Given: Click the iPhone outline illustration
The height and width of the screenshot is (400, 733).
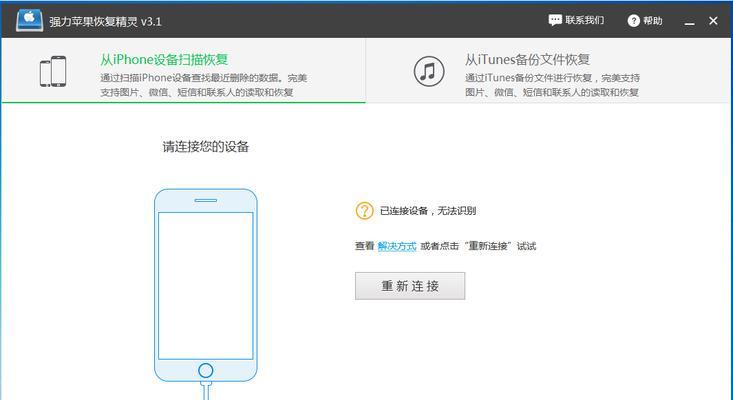Looking at the screenshot, I should pos(206,293).
